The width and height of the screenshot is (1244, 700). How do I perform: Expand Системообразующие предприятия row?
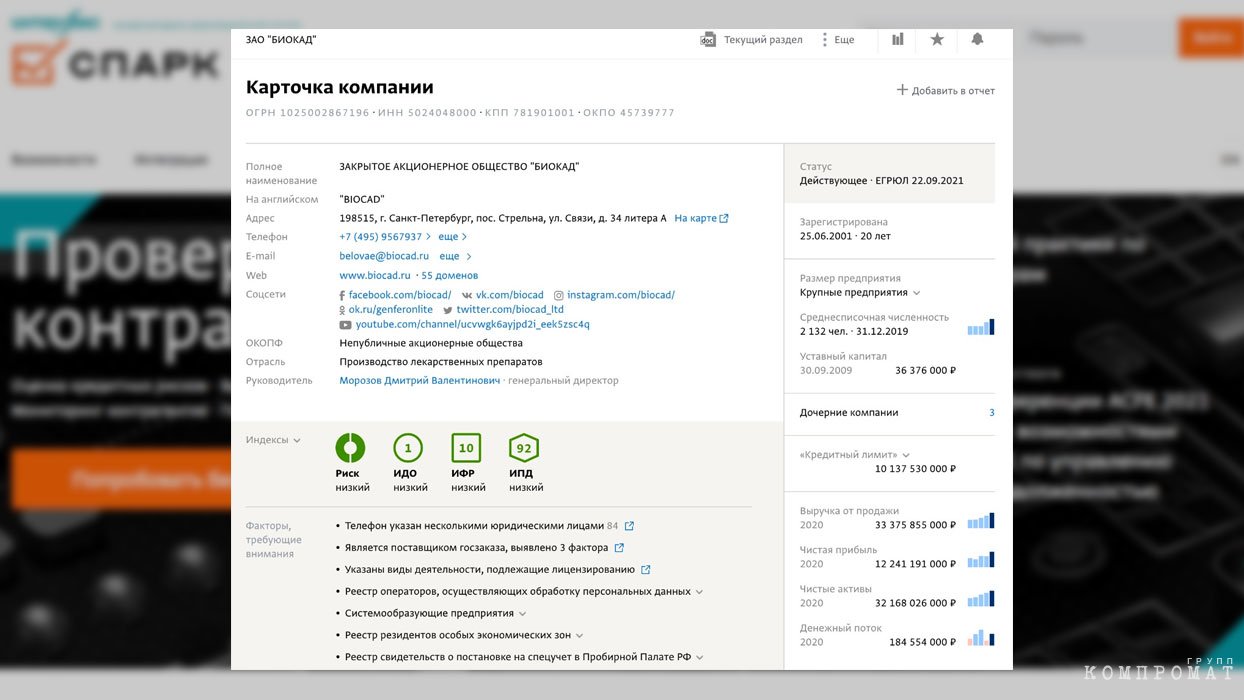click(522, 614)
